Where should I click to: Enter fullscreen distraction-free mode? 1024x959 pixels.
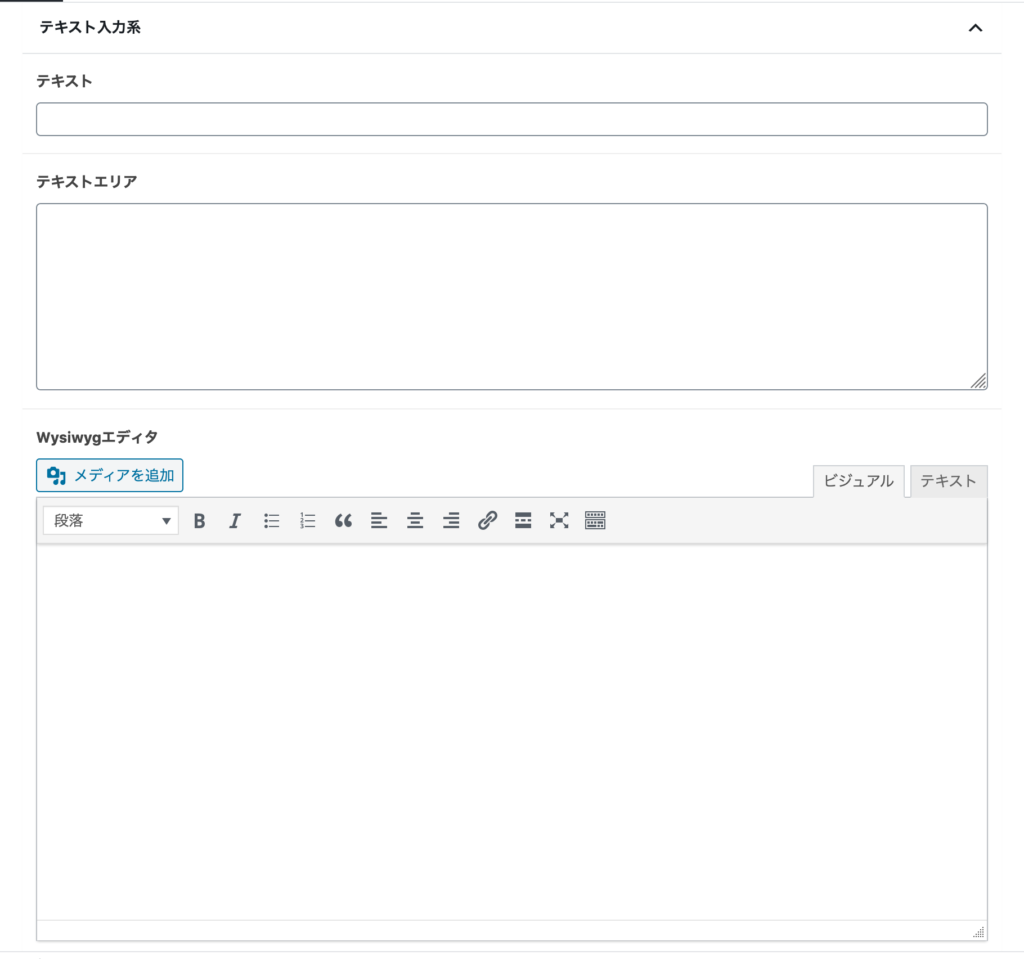(x=559, y=521)
